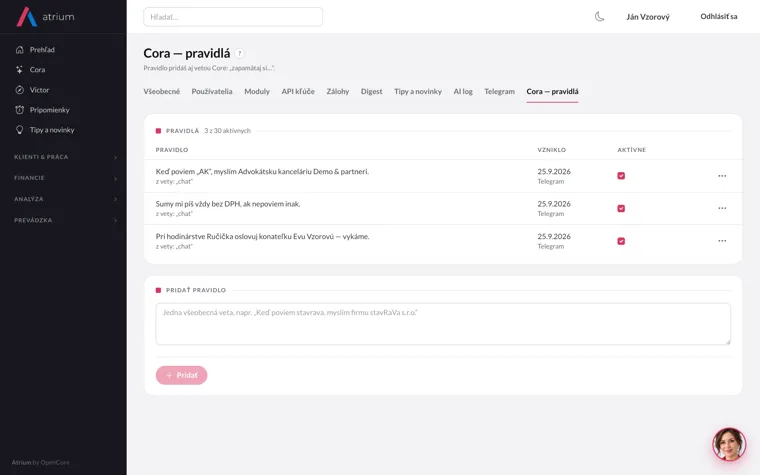
Task: Click the Pripomienky alarm clock icon
Action: tap(19, 110)
